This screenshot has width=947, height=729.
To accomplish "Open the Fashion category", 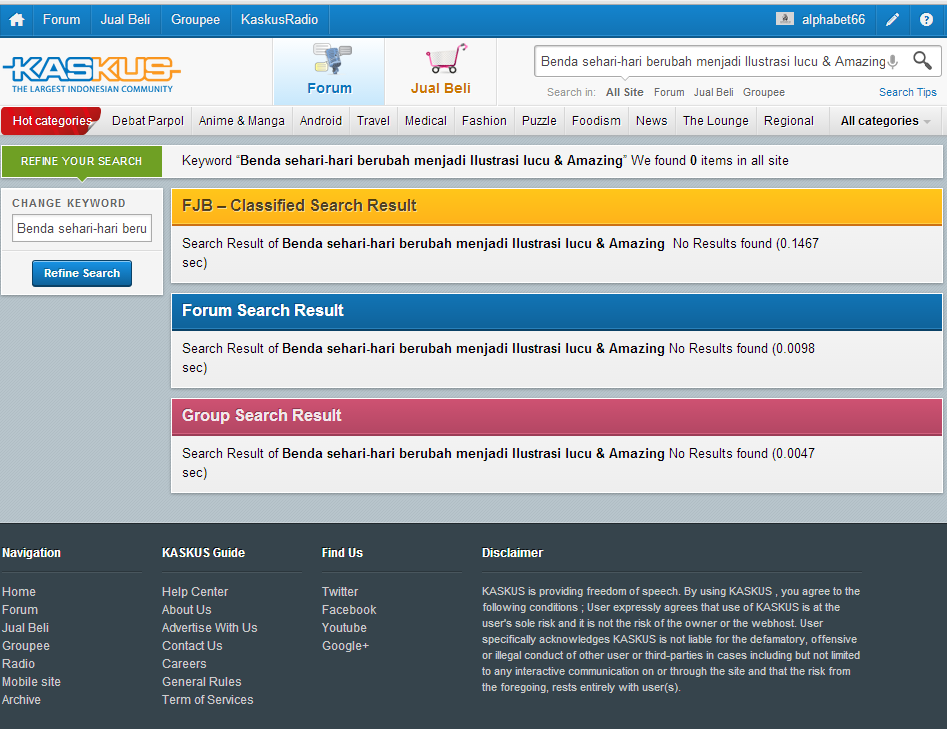I will (x=484, y=121).
